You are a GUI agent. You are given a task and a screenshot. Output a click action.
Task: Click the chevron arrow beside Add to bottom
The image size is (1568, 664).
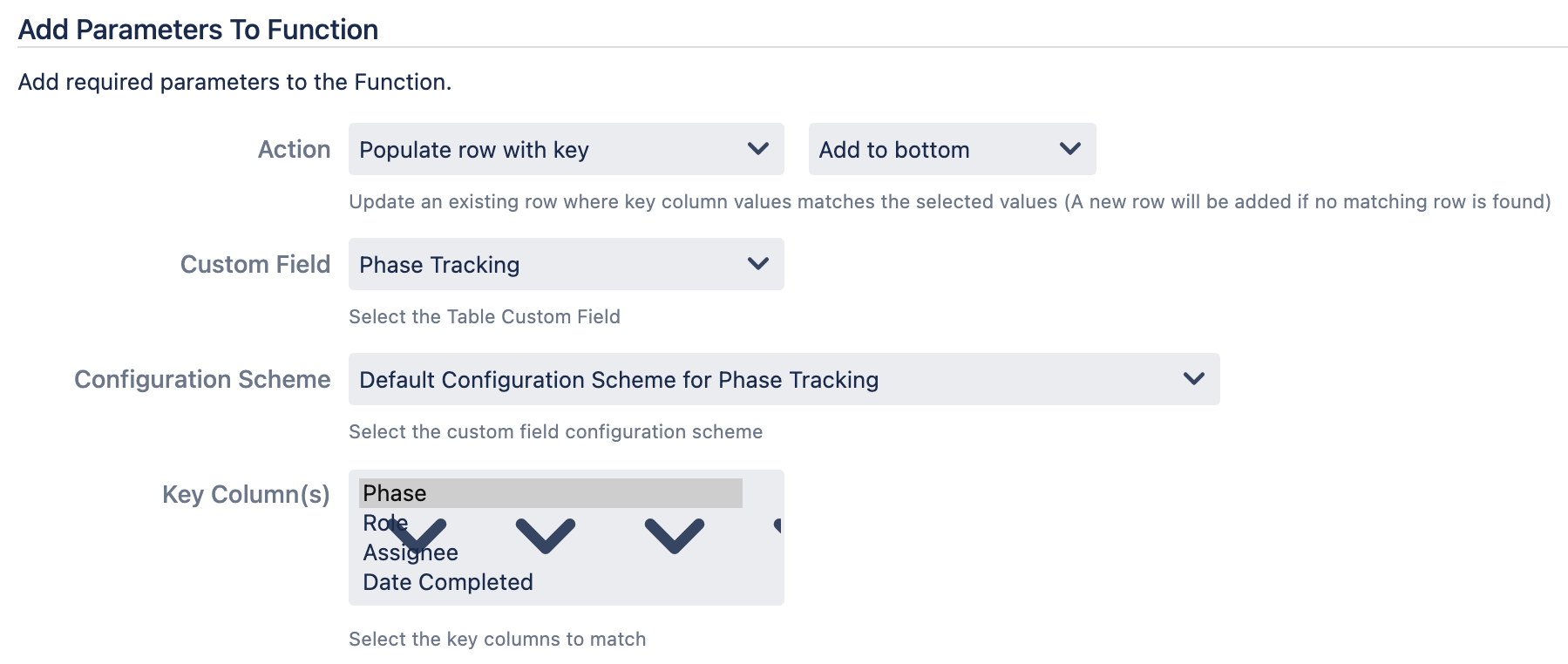coord(1069,149)
